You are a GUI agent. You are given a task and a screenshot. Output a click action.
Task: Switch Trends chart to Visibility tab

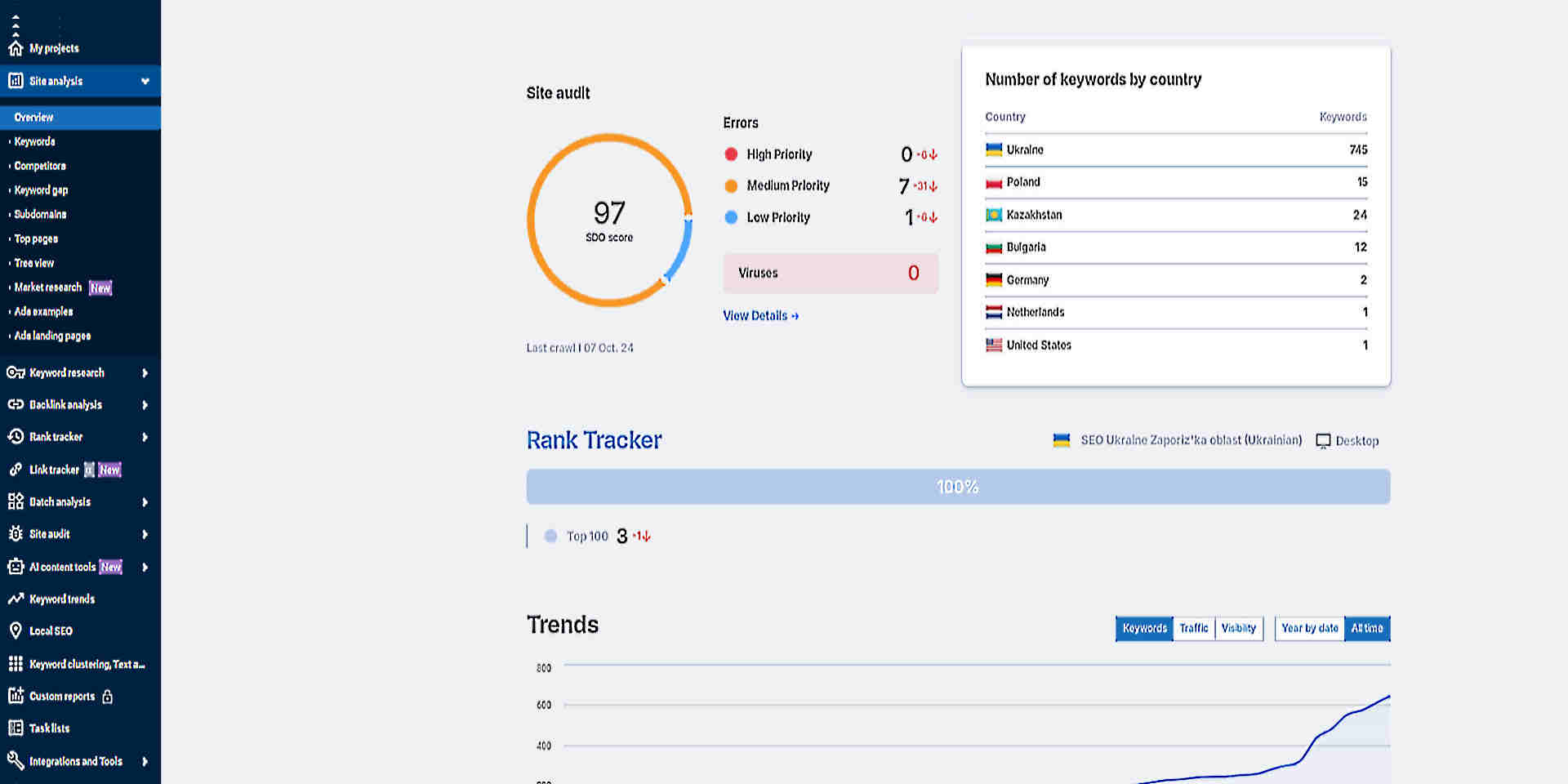[1239, 628]
